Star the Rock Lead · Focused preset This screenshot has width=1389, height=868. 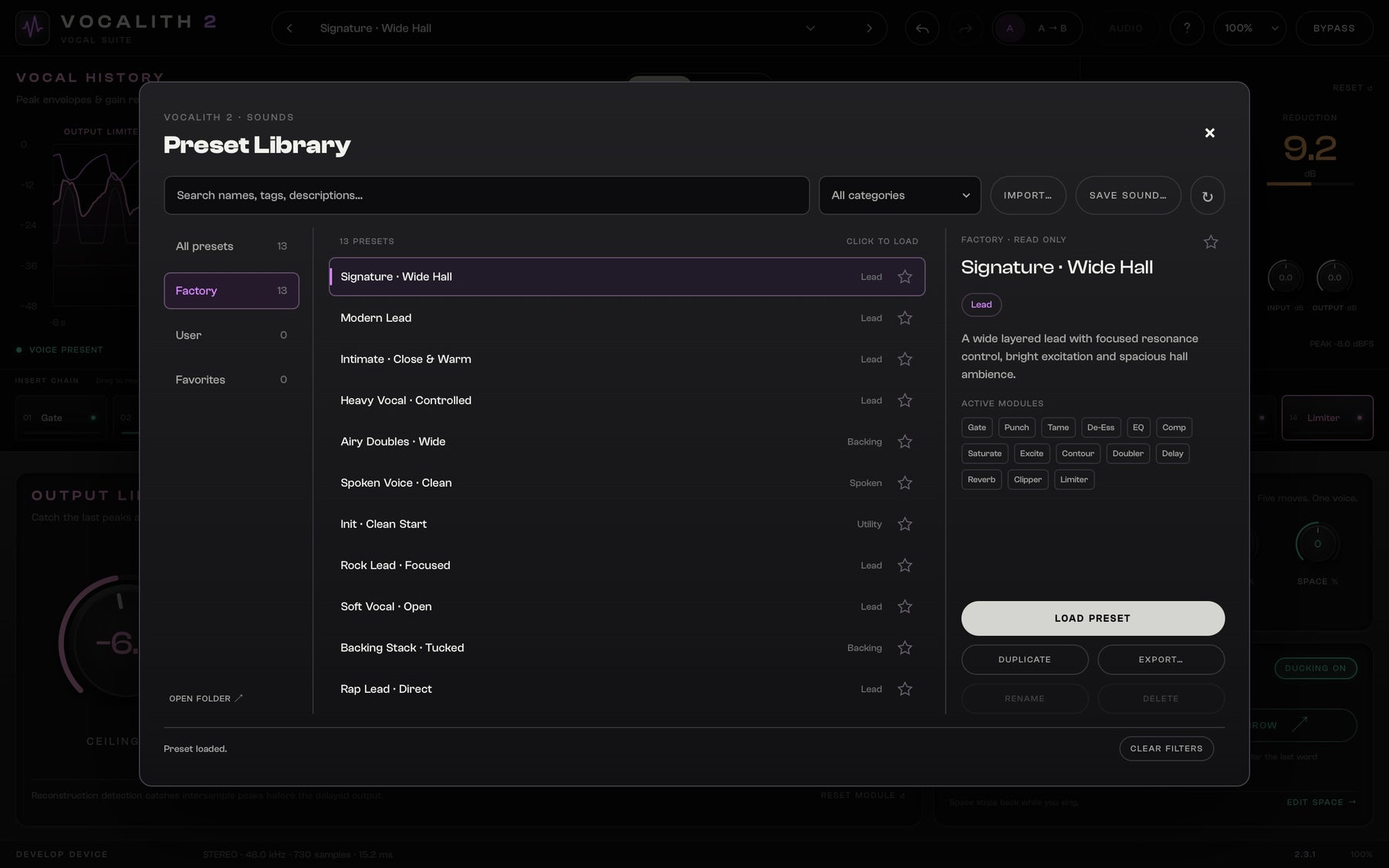[904, 566]
